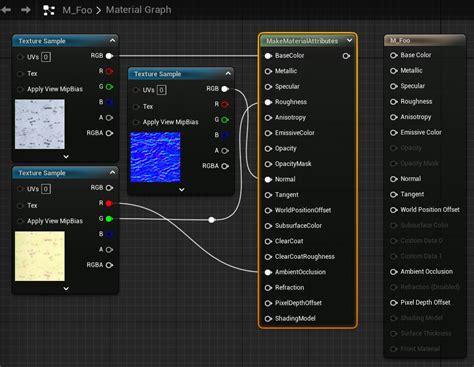This screenshot has width=474, height=367.
Task: Click RGB pin on yellow texture sample
Action: pyautogui.click(x=109, y=188)
